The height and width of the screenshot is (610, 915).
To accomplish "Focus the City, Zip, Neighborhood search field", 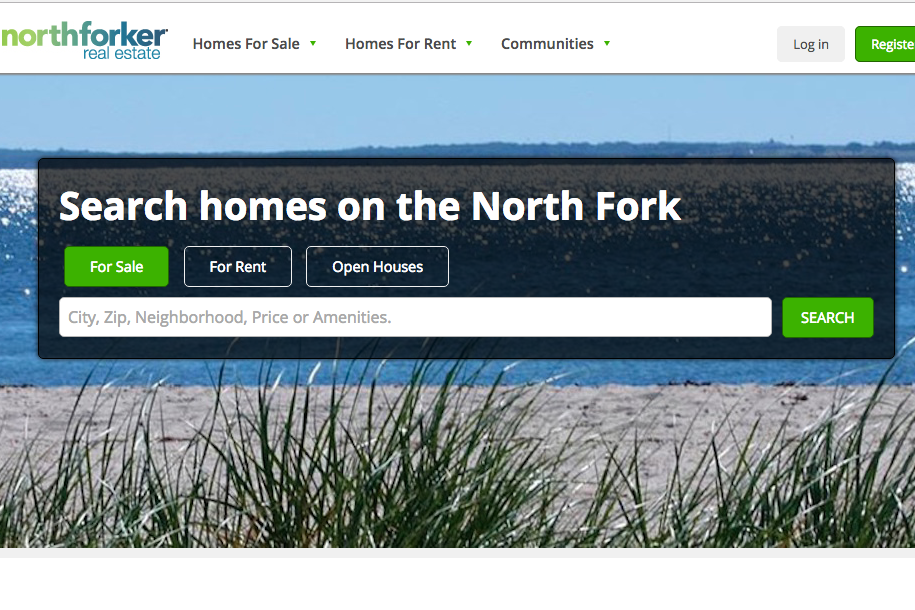I will click(415, 317).
